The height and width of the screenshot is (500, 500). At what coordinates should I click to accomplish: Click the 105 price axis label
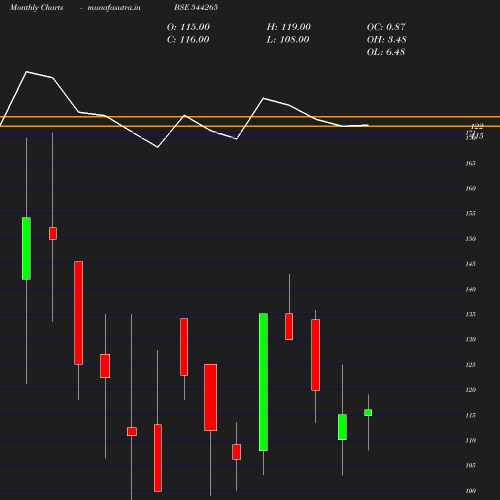pos(470,465)
